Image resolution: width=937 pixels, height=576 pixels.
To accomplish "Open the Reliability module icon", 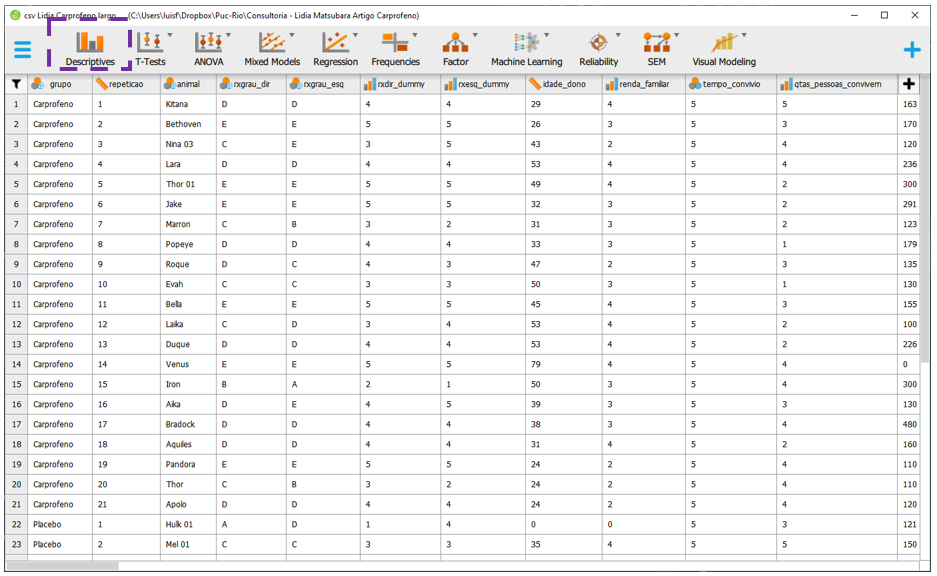I will tap(598, 48).
